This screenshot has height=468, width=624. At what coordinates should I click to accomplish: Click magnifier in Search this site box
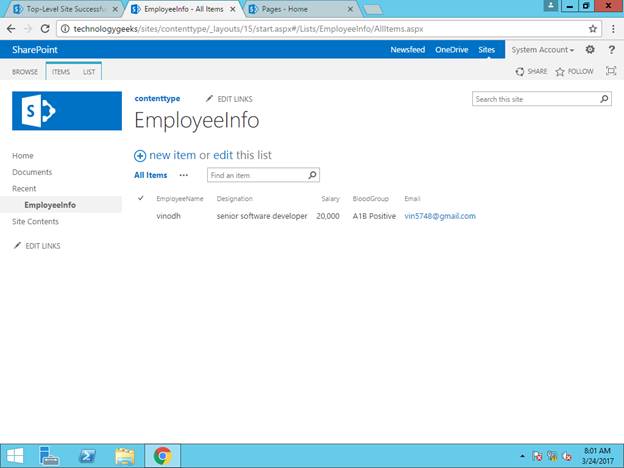604,99
